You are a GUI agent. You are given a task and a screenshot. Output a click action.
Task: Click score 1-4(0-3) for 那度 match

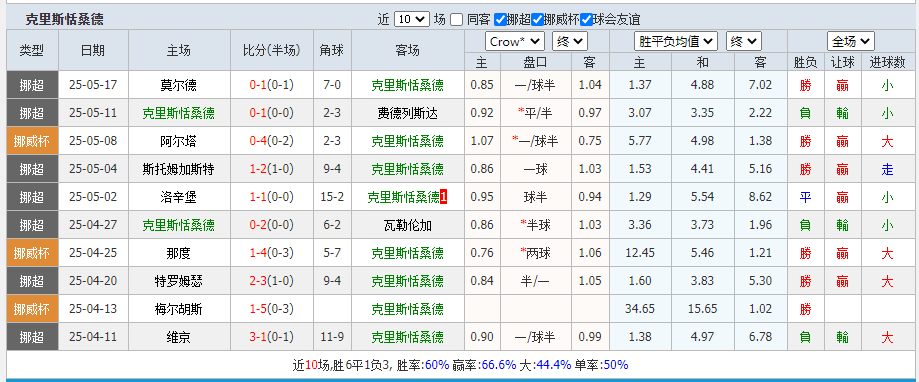coord(271,253)
